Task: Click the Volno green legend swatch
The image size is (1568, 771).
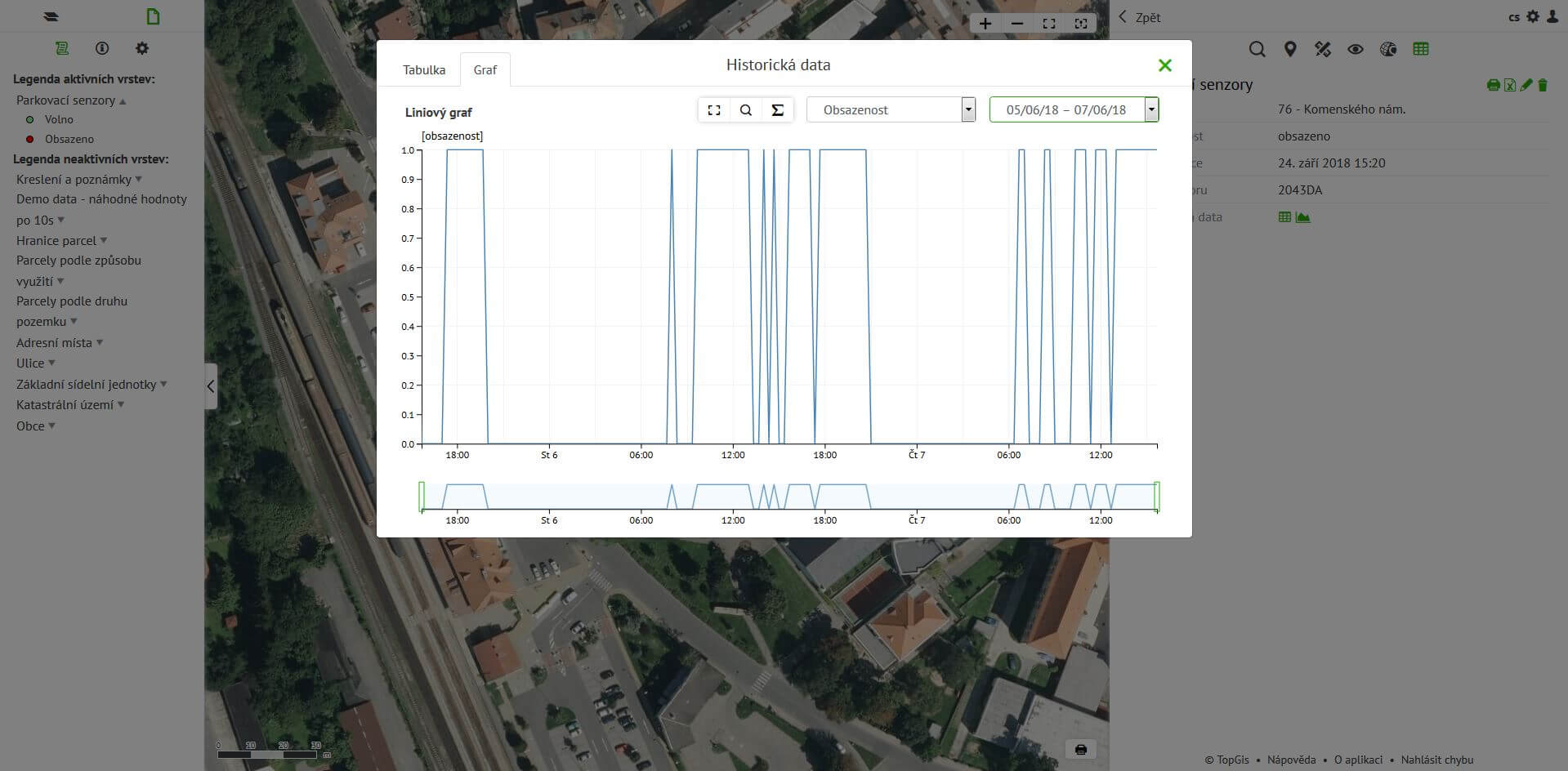Action: (x=30, y=120)
